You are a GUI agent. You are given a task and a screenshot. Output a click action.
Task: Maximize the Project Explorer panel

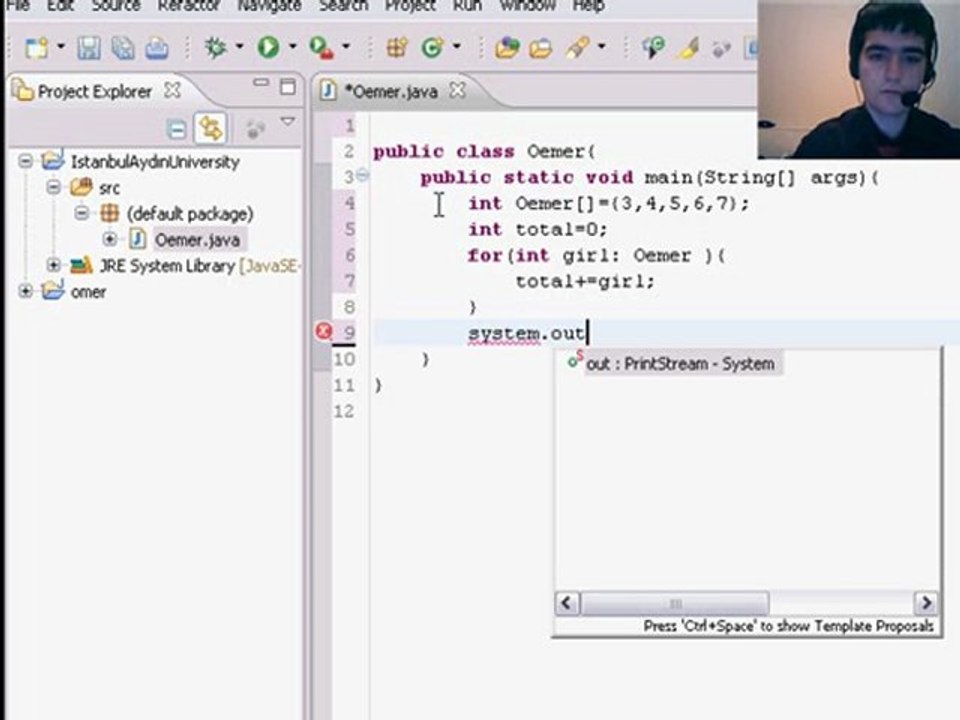coord(288,86)
